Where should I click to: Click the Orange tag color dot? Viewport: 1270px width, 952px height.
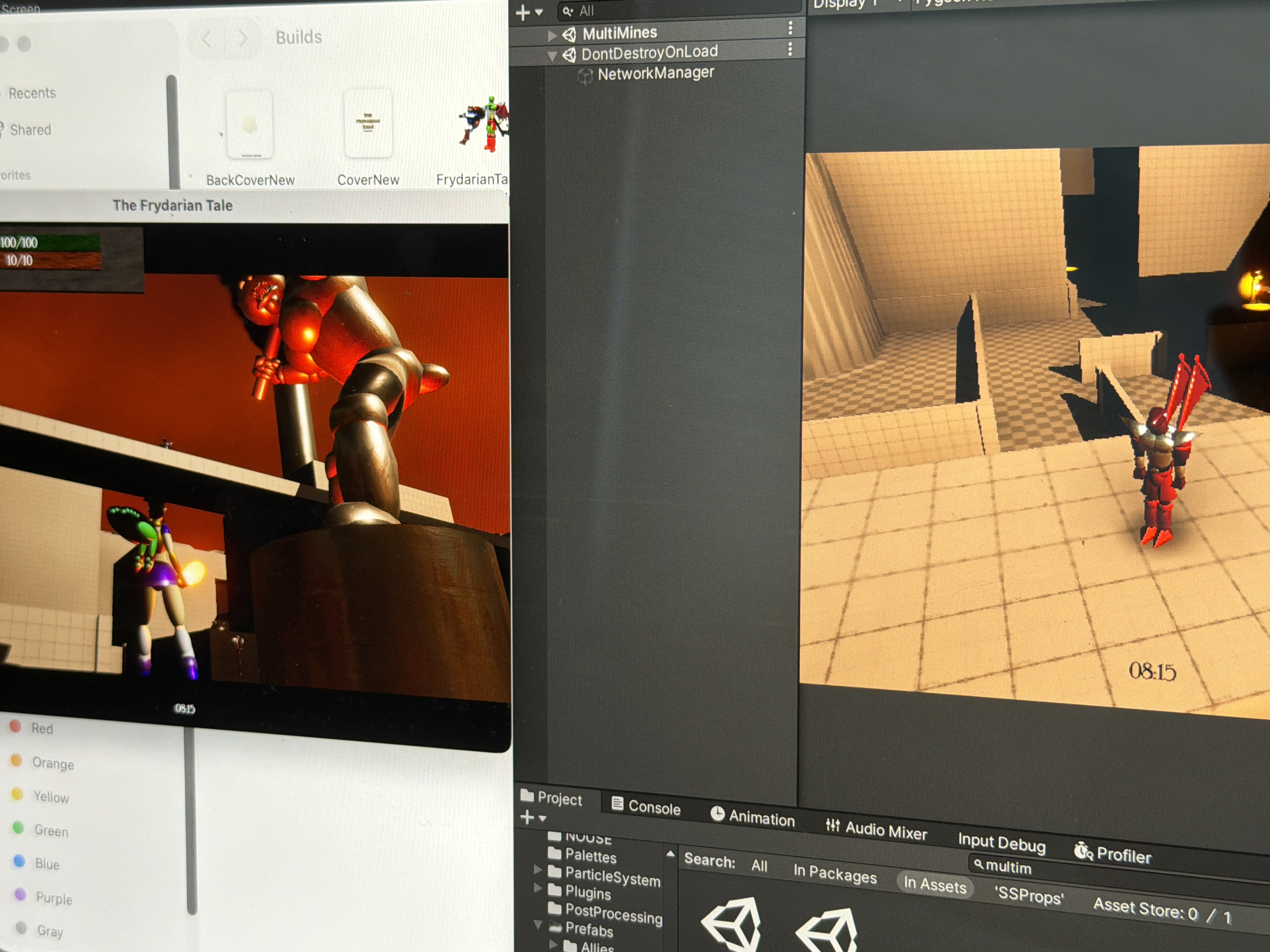click(17, 761)
